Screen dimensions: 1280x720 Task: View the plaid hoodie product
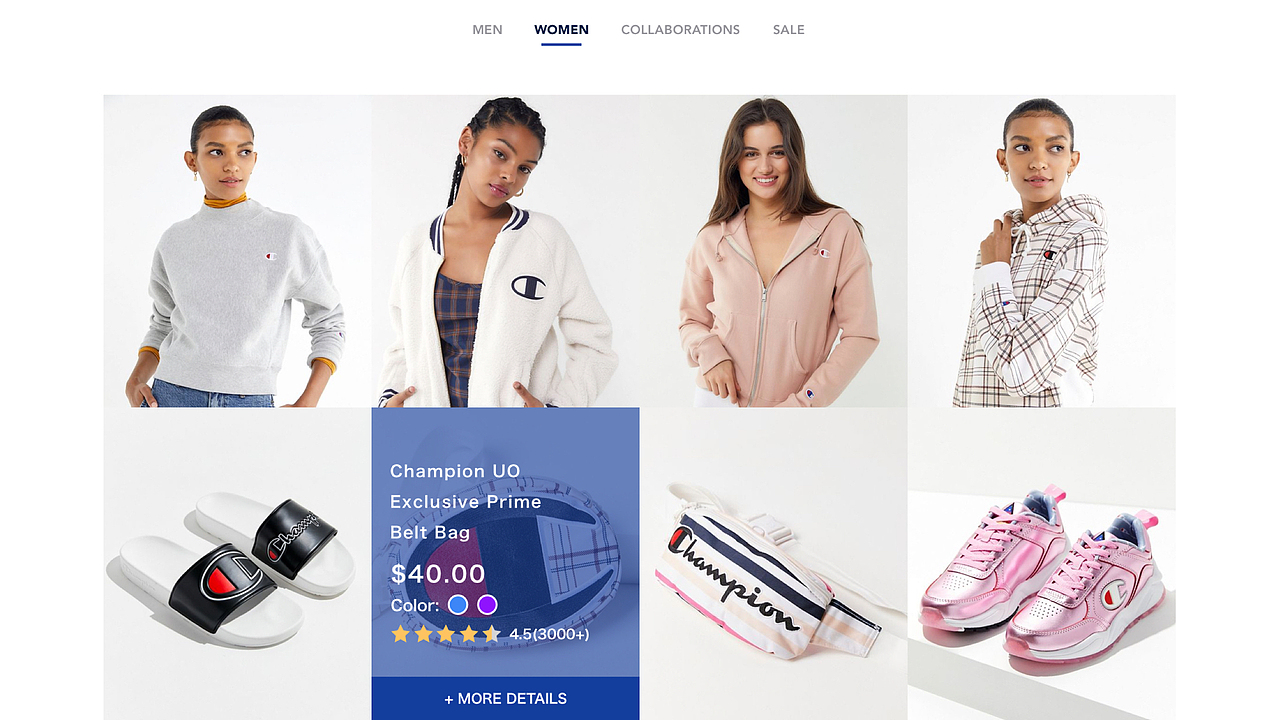click(x=1042, y=251)
